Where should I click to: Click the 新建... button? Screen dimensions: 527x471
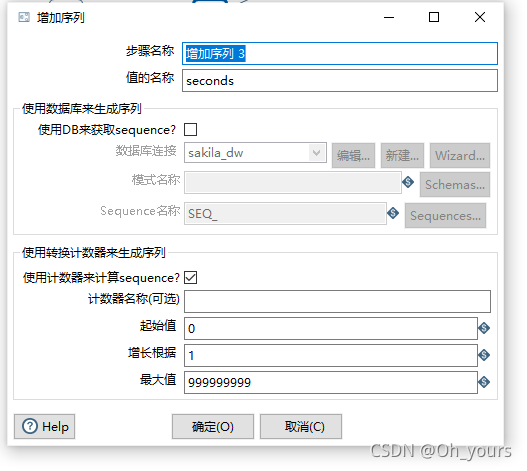[402, 155]
